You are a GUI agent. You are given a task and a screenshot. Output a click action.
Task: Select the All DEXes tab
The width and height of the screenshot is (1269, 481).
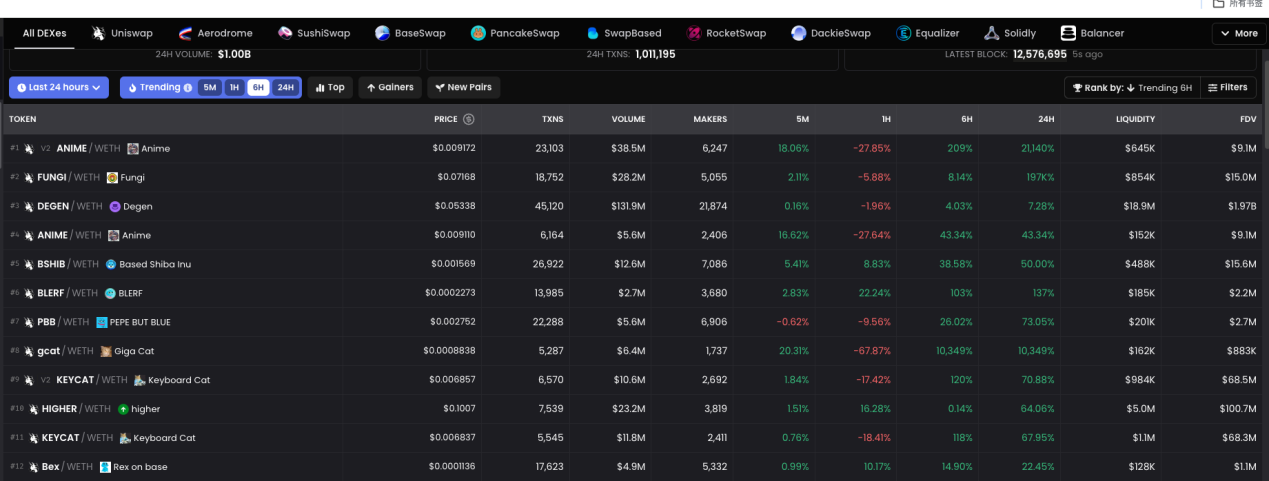(44, 33)
